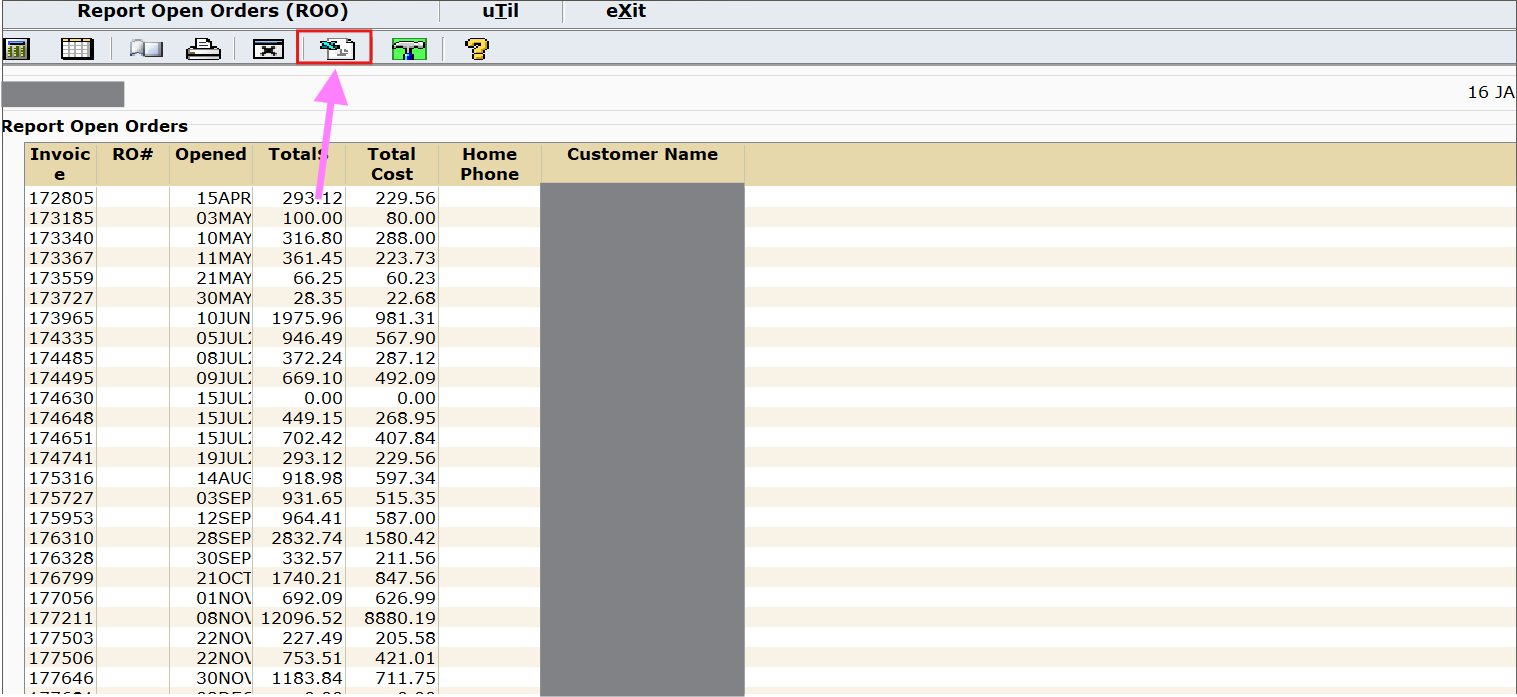Click the opened date 28SEP
The width and height of the screenshot is (1517, 697).
[224, 538]
